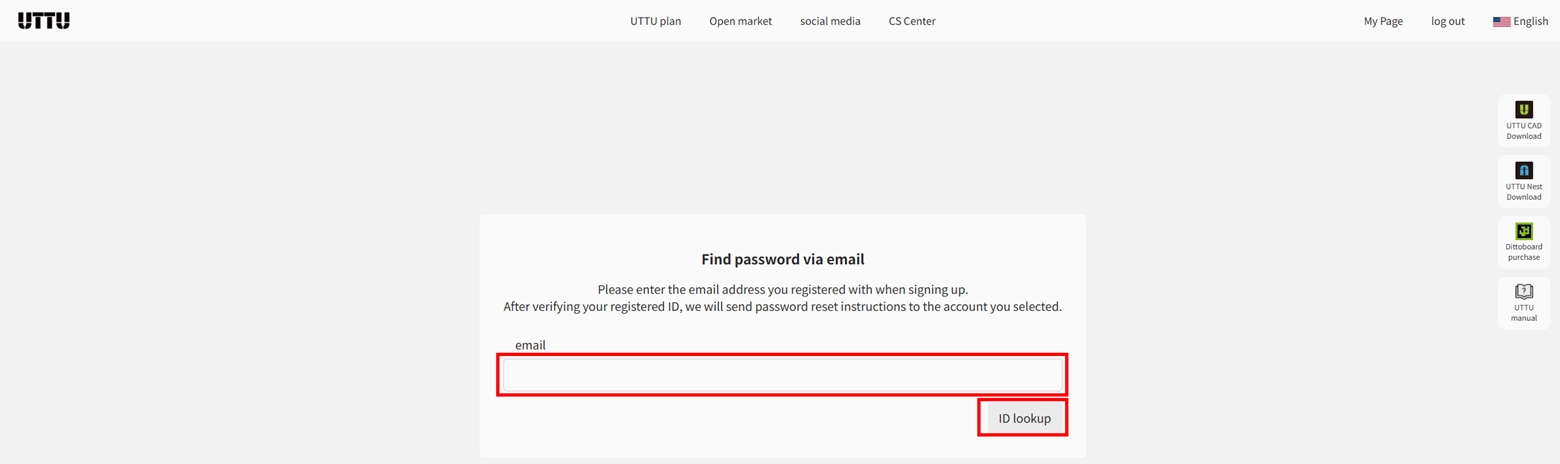Click the log out link
This screenshot has width=1560, height=464.
click(x=1448, y=21)
